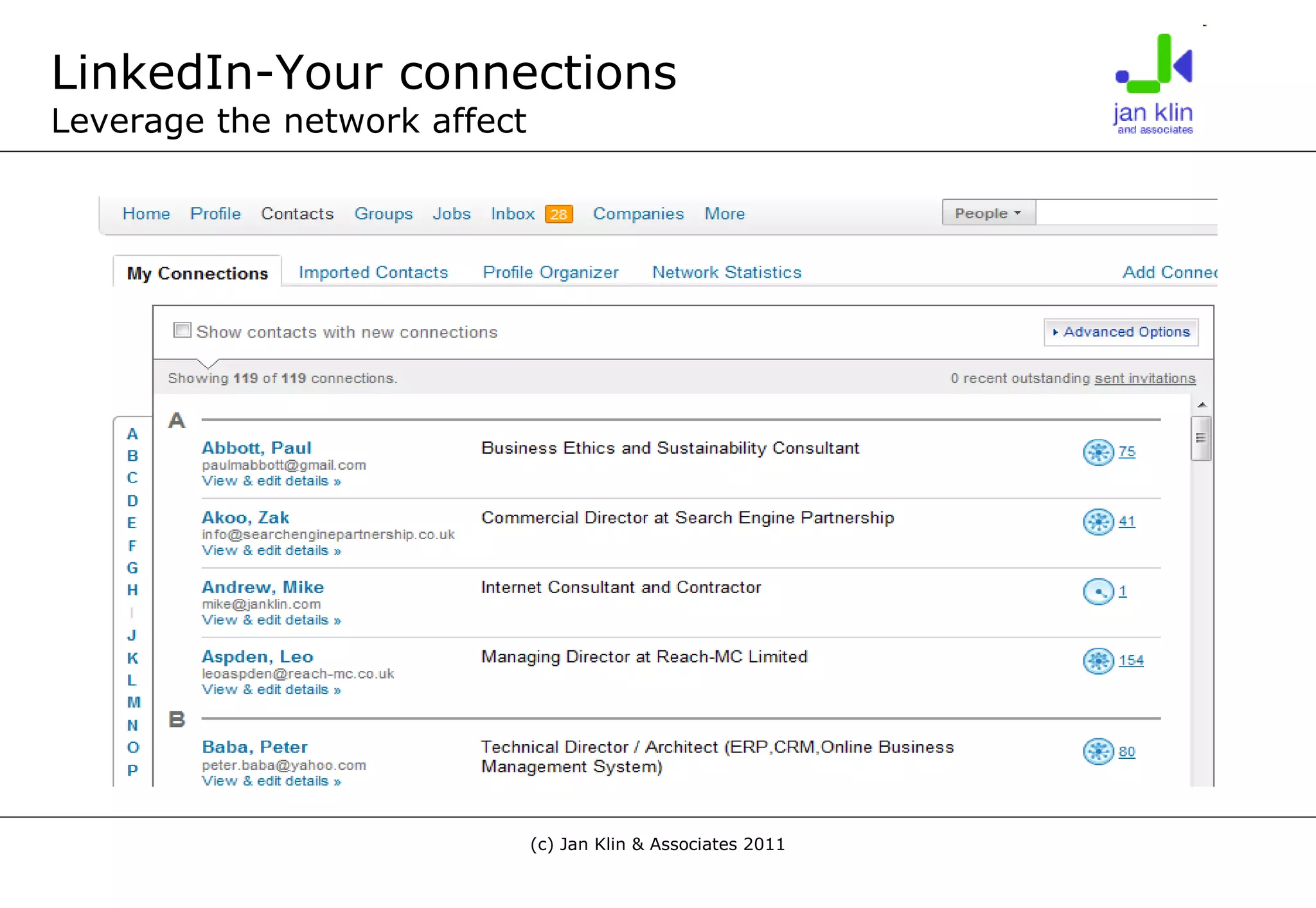This screenshot has width=1316, height=908.
Task: Switch to Imported Contacts tab
Action: point(373,272)
